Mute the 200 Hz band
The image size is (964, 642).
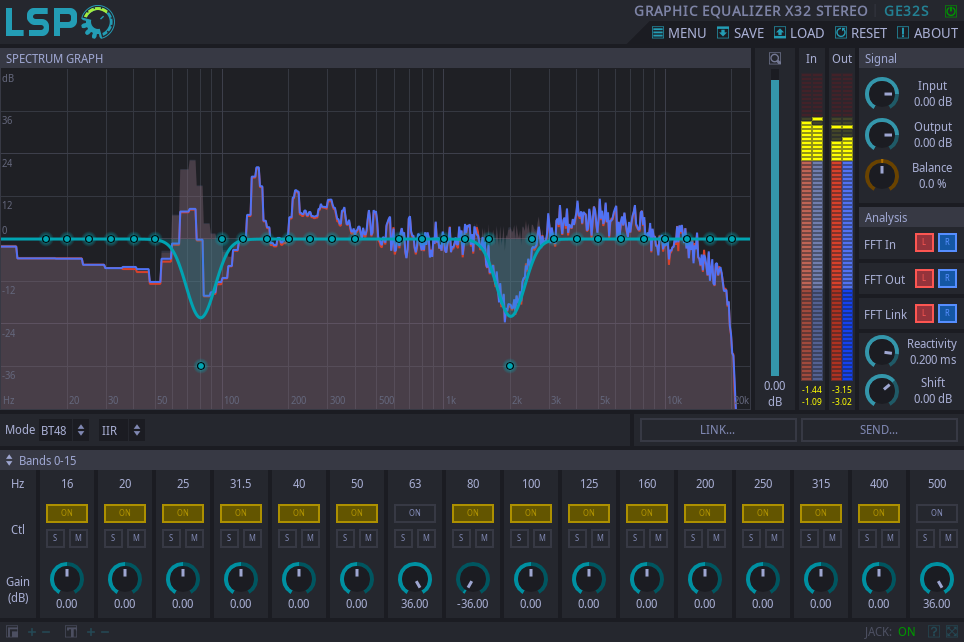(716, 538)
